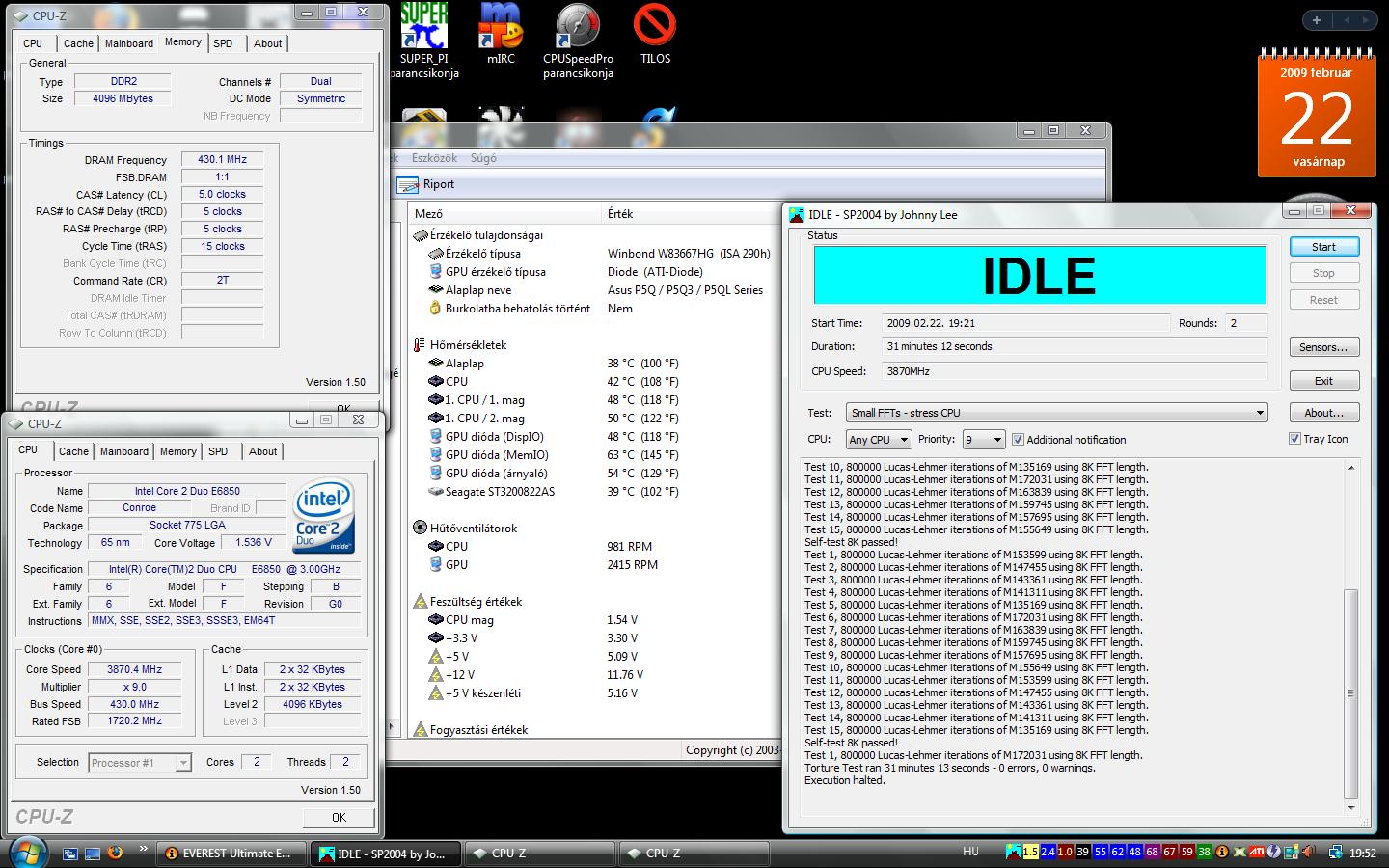Click the Rated FSB value 1720.2 MHz
1389x868 pixels.
click(134, 721)
